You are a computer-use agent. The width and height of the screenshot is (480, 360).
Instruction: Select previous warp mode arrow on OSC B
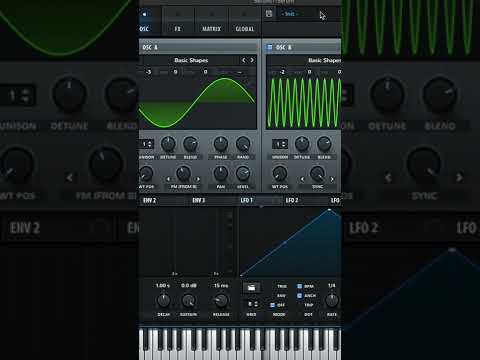click(x=302, y=179)
